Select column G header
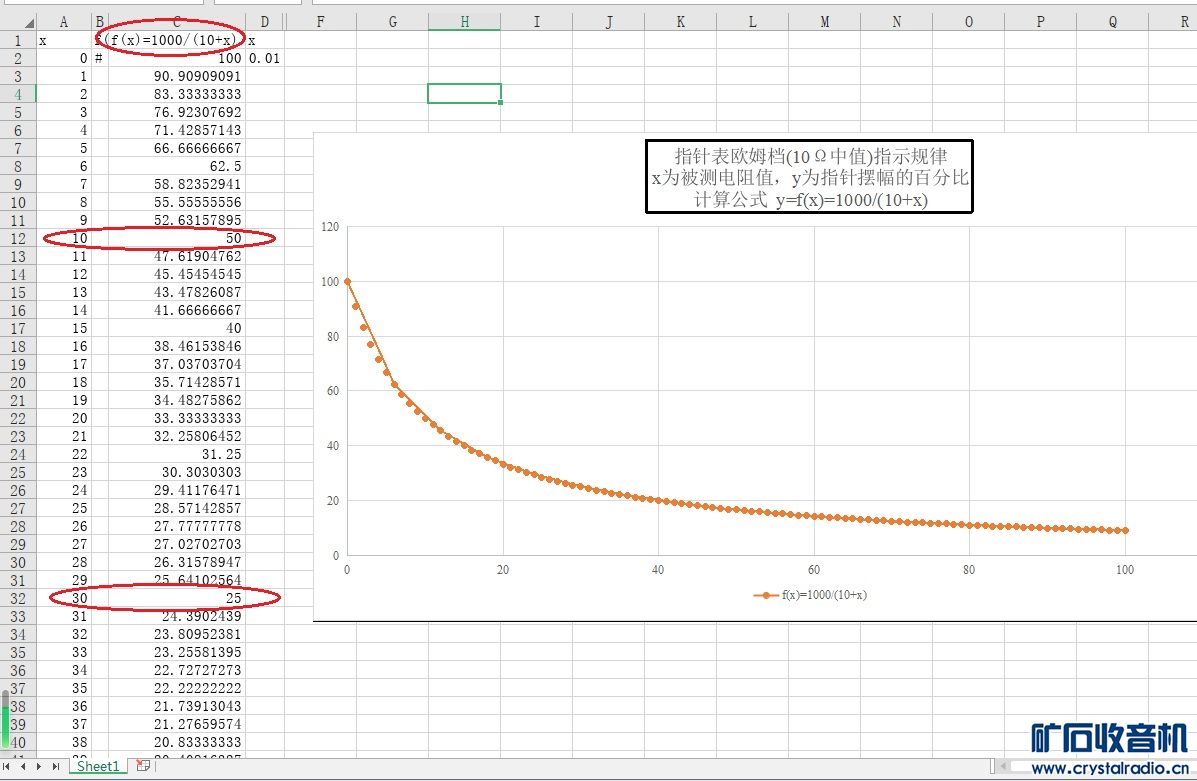 392,21
